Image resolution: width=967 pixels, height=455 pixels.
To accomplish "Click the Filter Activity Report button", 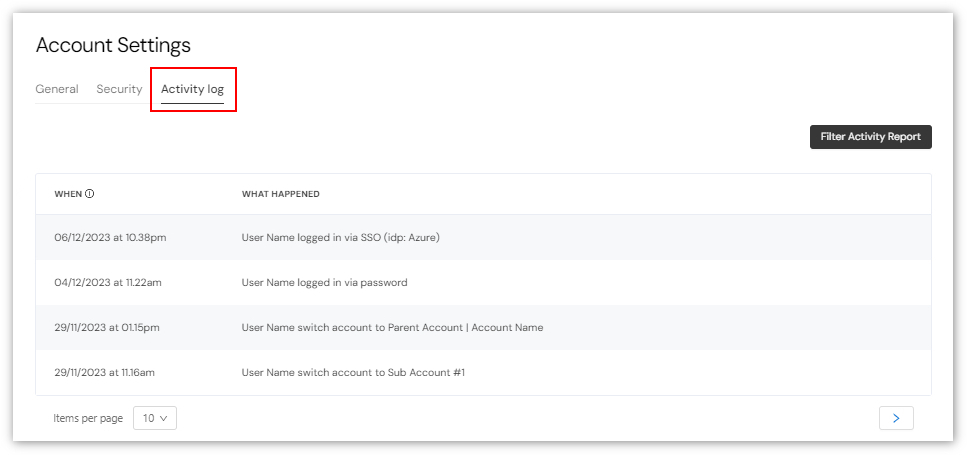I will (x=870, y=137).
